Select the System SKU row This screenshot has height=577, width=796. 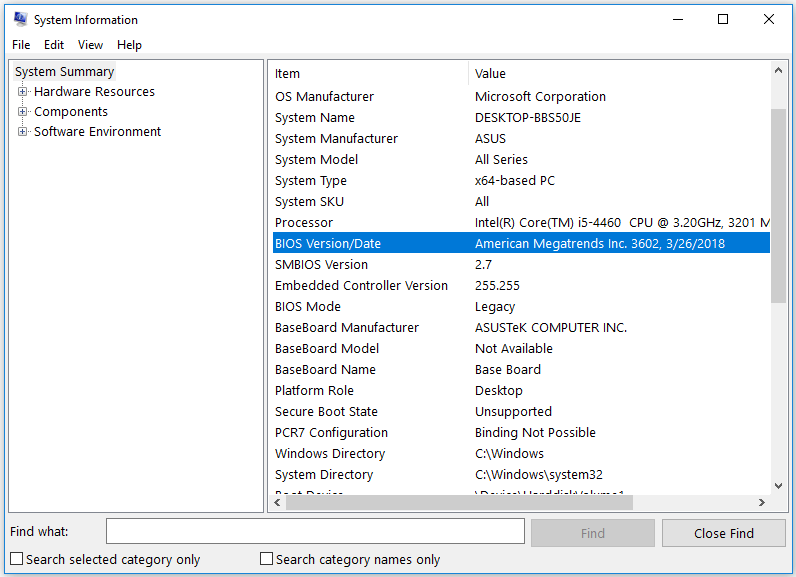[x=521, y=201]
